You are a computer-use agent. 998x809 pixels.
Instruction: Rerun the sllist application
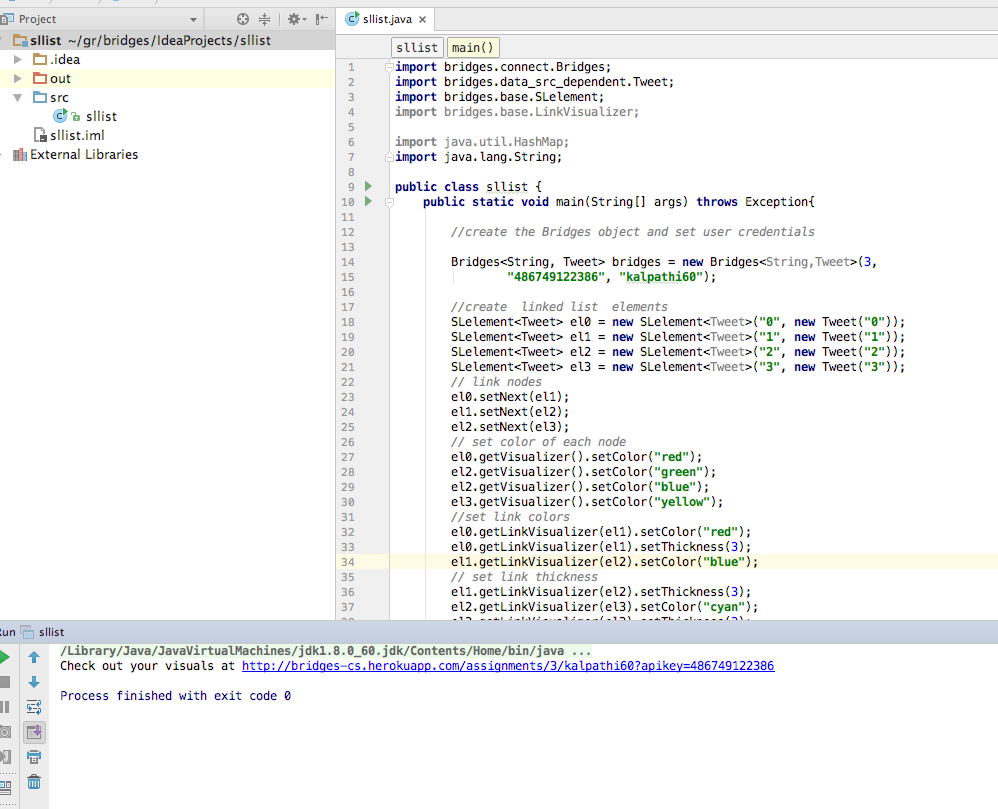click(7, 658)
